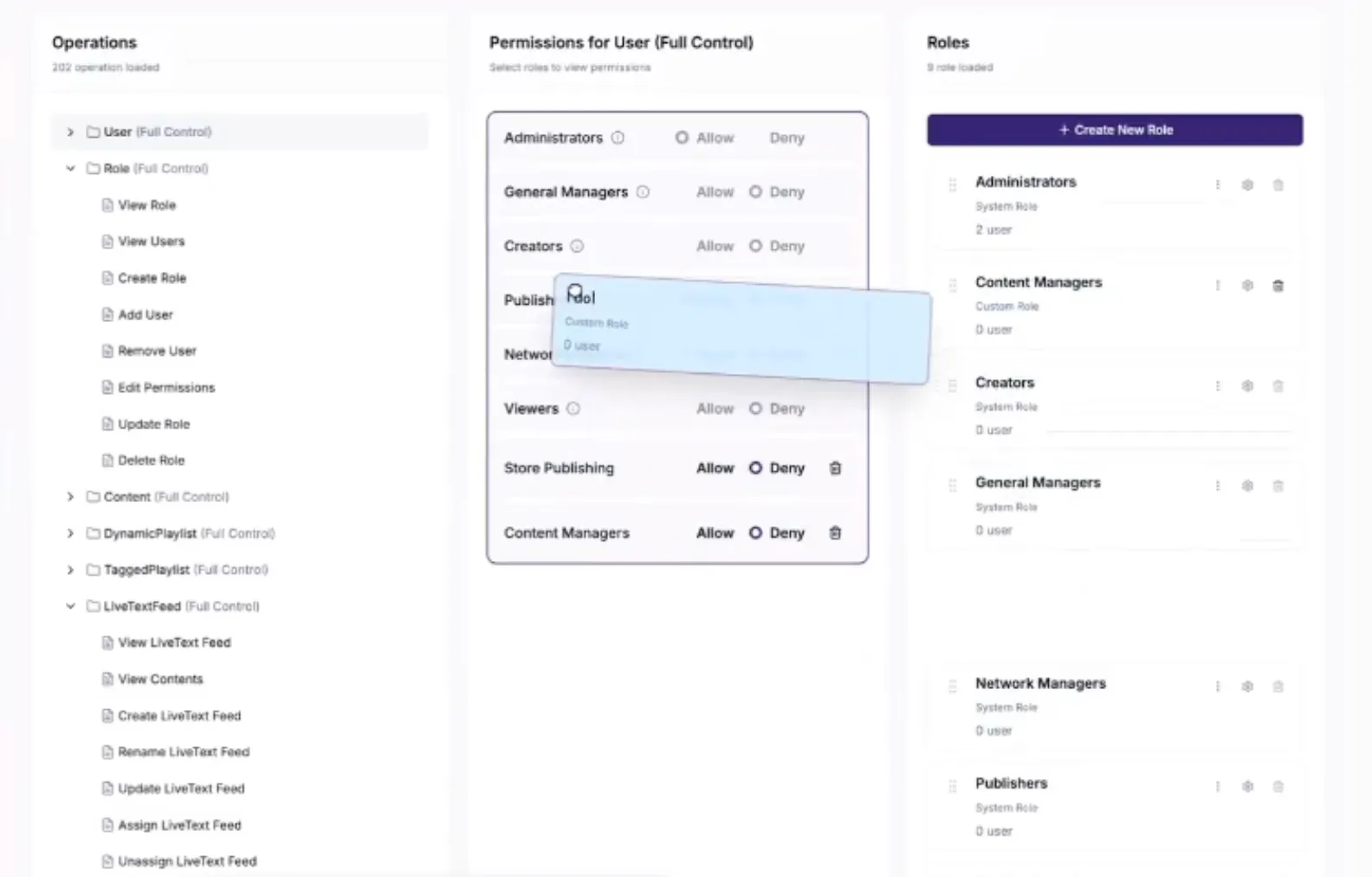Open the Administrators info tooltip icon
This screenshot has width=1372, height=877.
pos(618,138)
